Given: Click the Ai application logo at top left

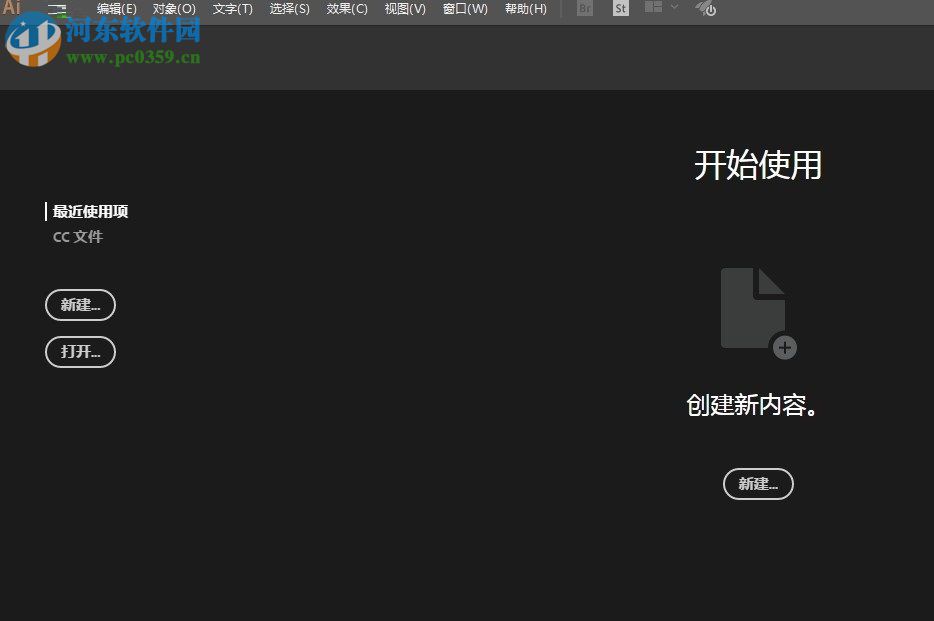Looking at the screenshot, I should [11, 8].
